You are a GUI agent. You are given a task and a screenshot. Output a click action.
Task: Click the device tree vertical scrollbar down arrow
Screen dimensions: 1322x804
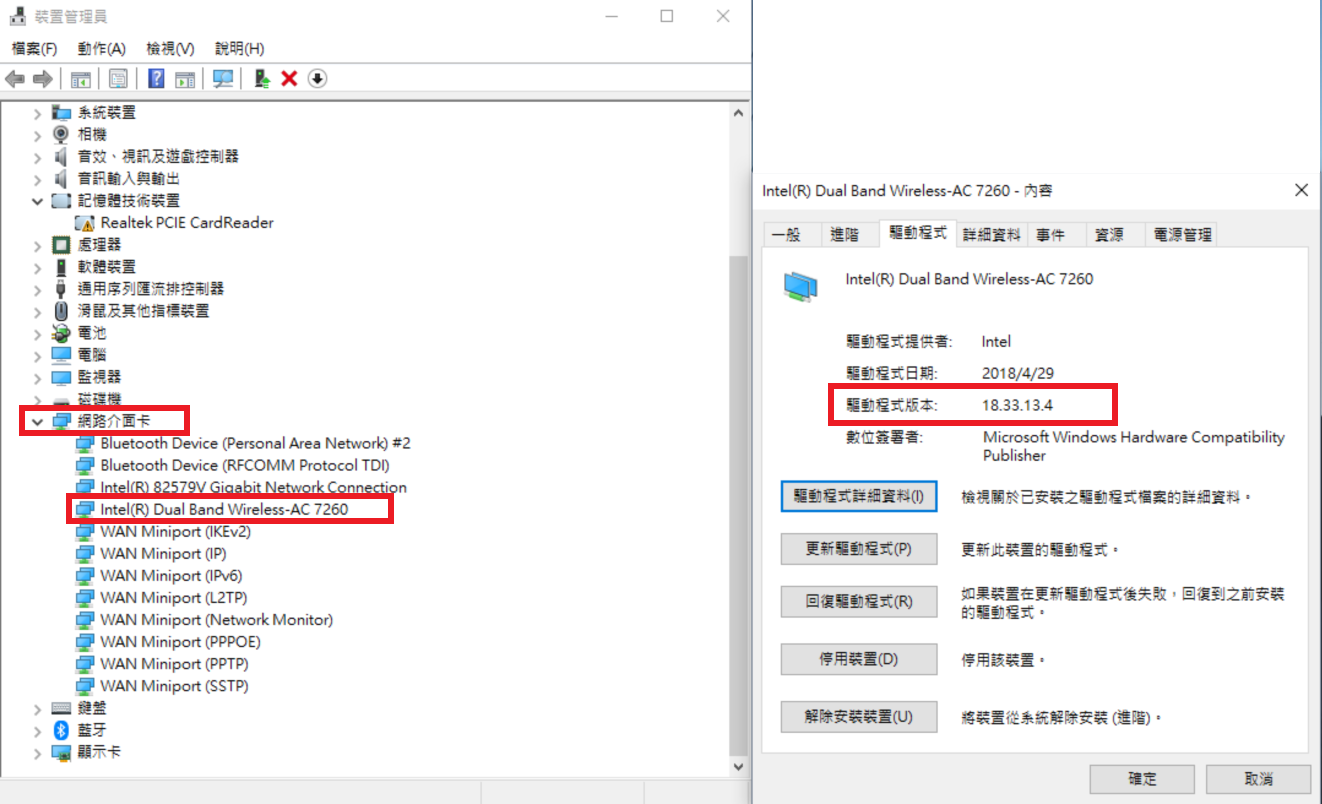739,767
